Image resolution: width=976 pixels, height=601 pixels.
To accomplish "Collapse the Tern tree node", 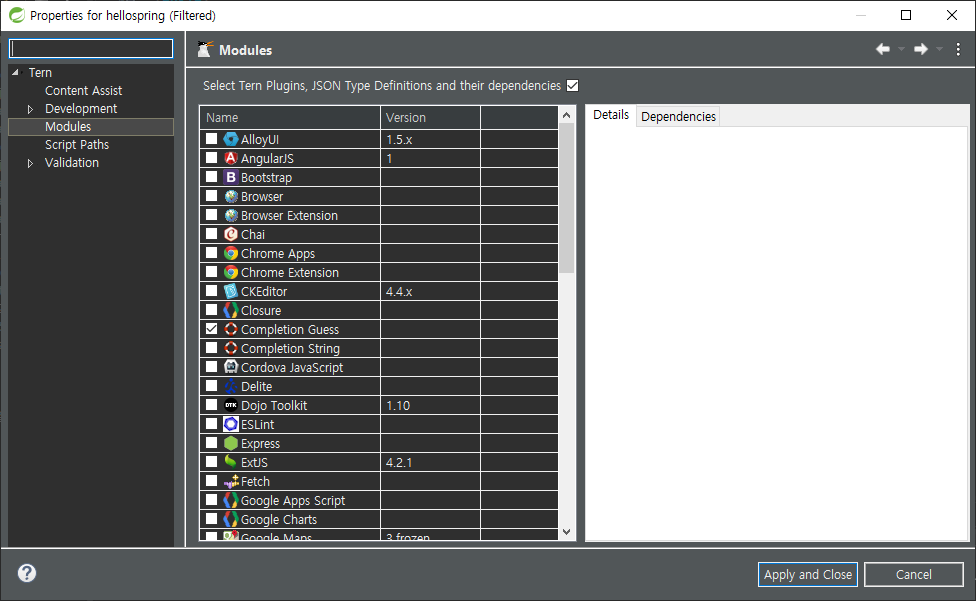I will 16,73.
